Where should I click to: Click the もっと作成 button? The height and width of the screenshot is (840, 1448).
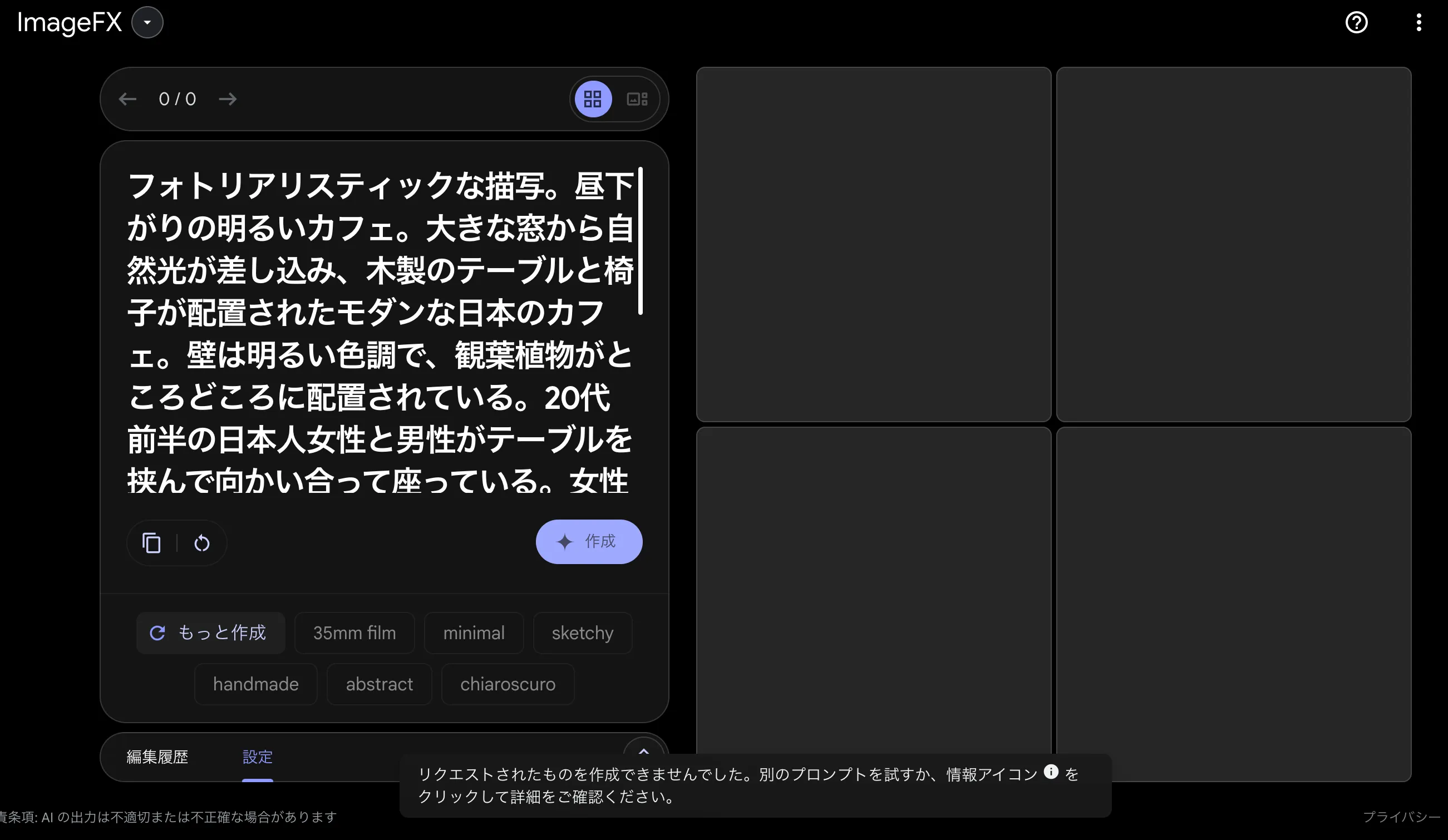(x=210, y=633)
